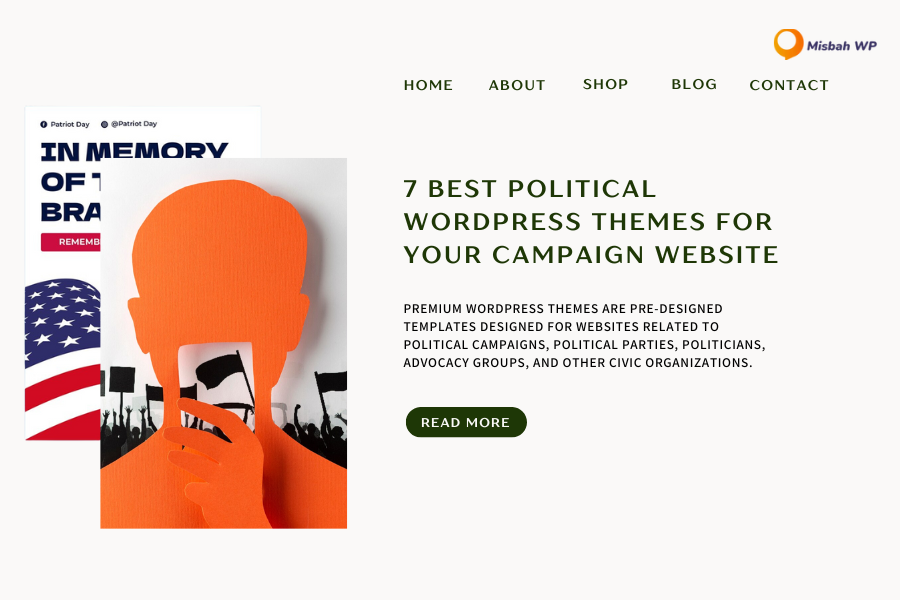Click the red Remember button on poster
Viewport: 900px width, 600px height.
tap(71, 242)
